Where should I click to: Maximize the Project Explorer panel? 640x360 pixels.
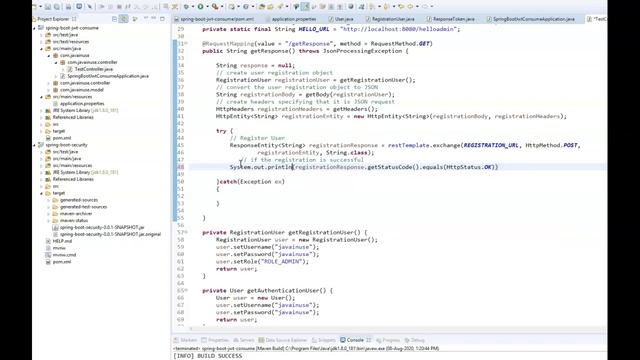coord(162,19)
